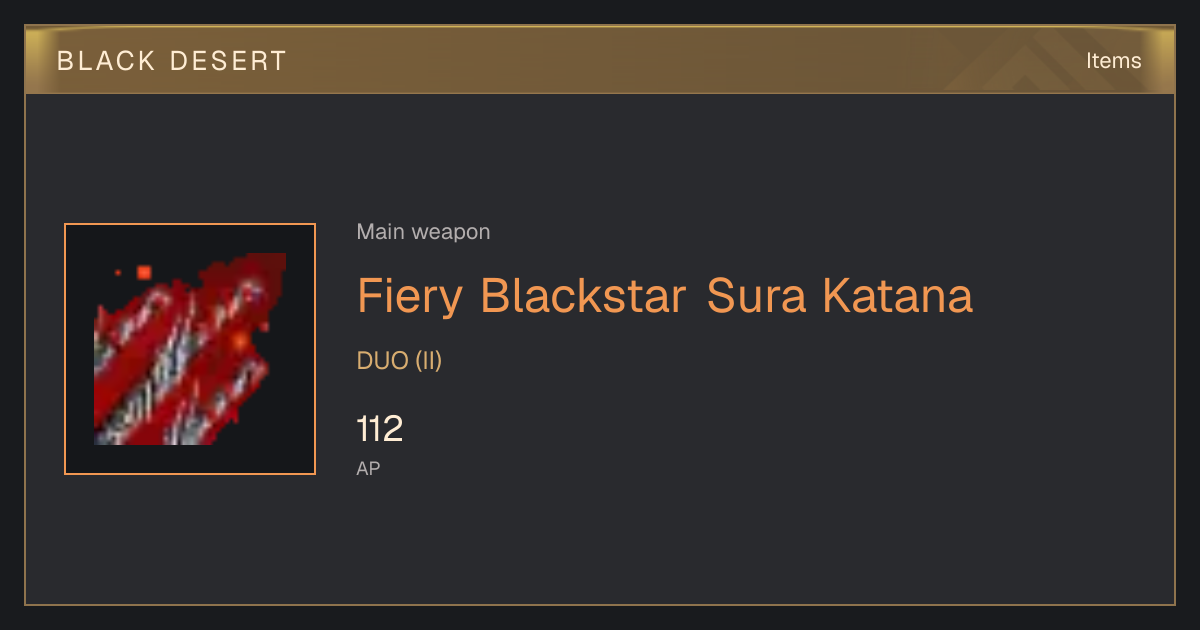
Task: Click the Main weapon category label
Action: point(423,232)
